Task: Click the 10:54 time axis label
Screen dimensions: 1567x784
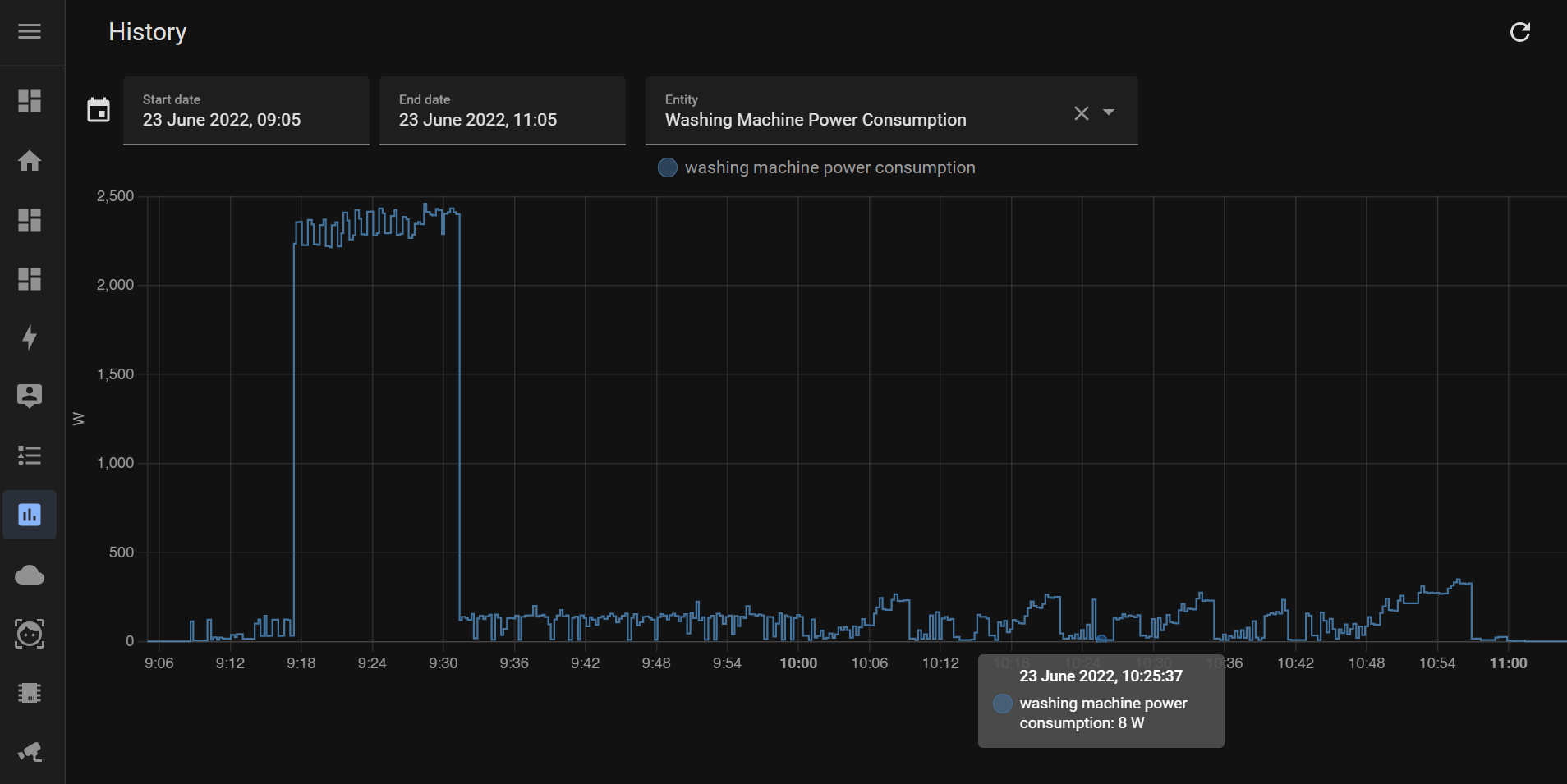Action: pos(1437,663)
